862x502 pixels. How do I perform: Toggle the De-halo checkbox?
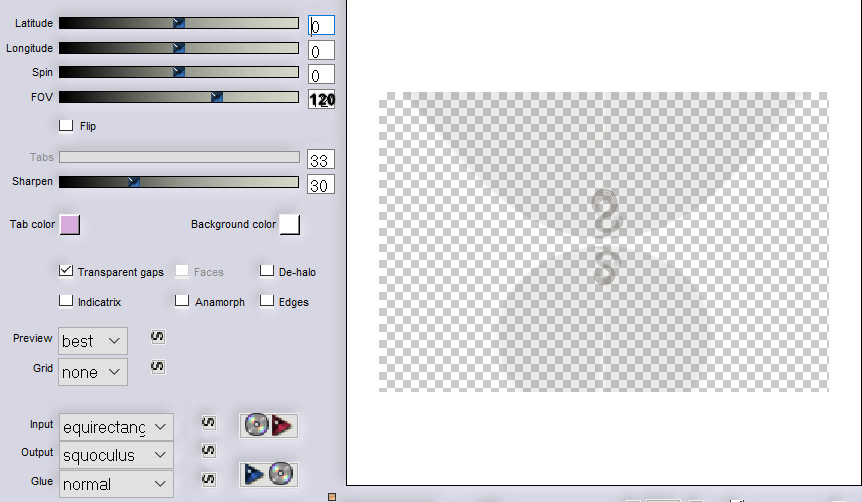tap(267, 271)
